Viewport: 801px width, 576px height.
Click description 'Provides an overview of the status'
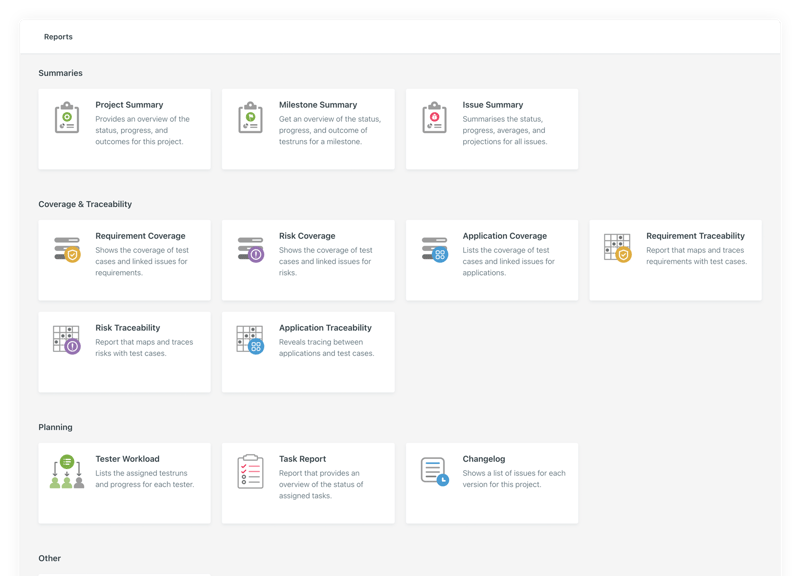click(x=143, y=130)
